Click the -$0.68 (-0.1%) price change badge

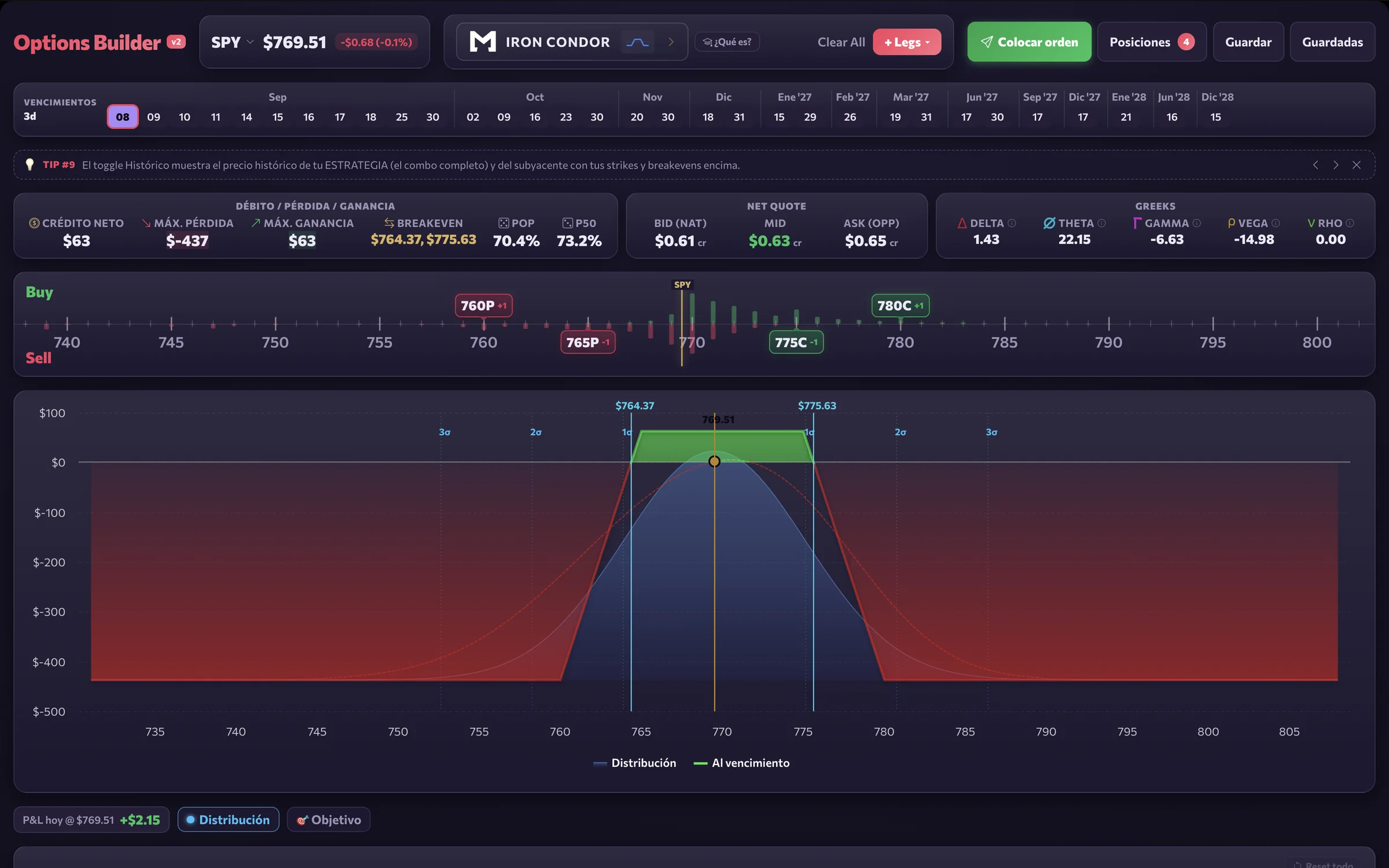tap(376, 42)
